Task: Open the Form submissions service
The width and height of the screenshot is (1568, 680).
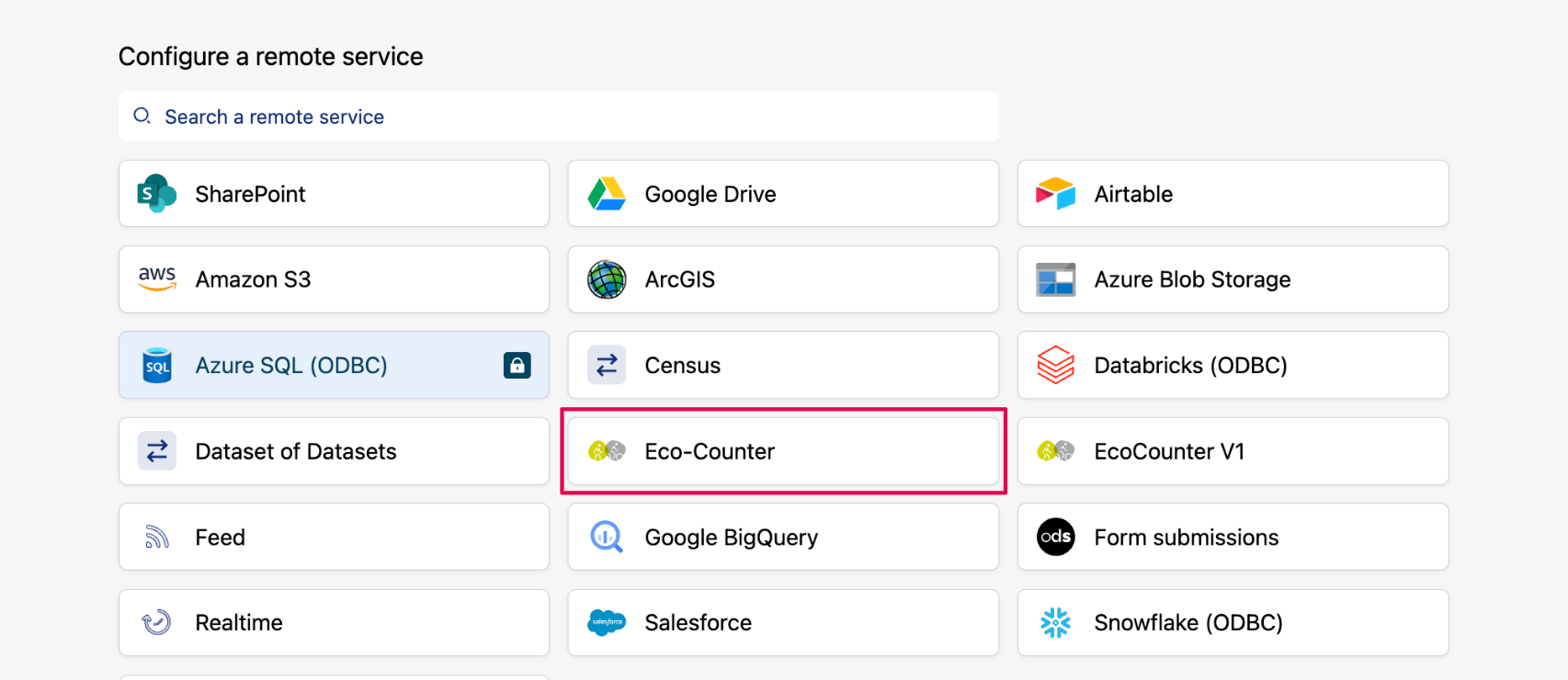Action: (x=1233, y=537)
